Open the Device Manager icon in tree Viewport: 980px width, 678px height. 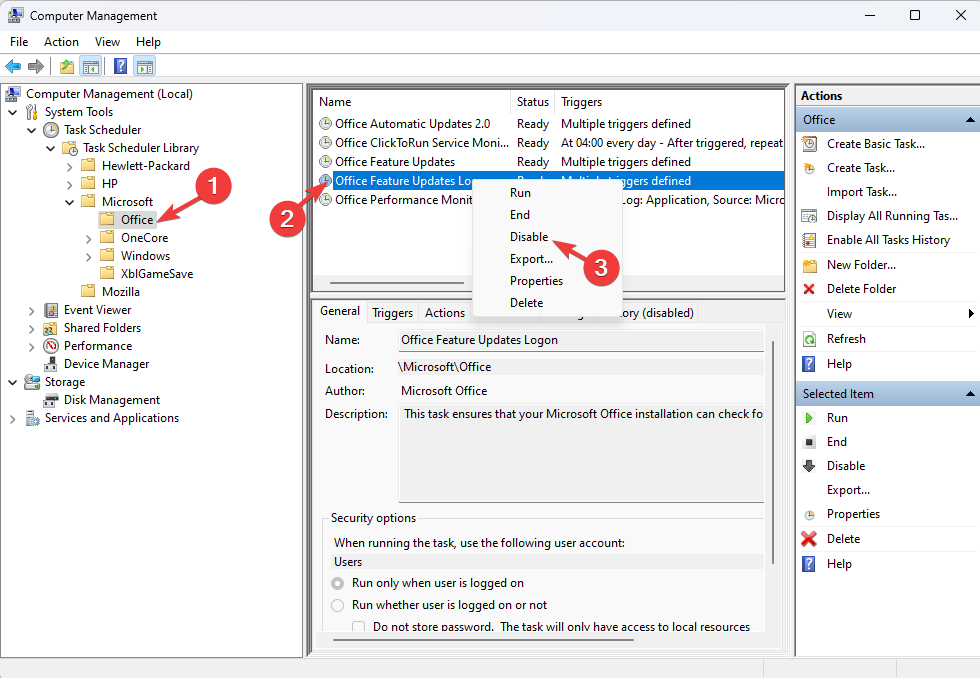tap(51, 364)
